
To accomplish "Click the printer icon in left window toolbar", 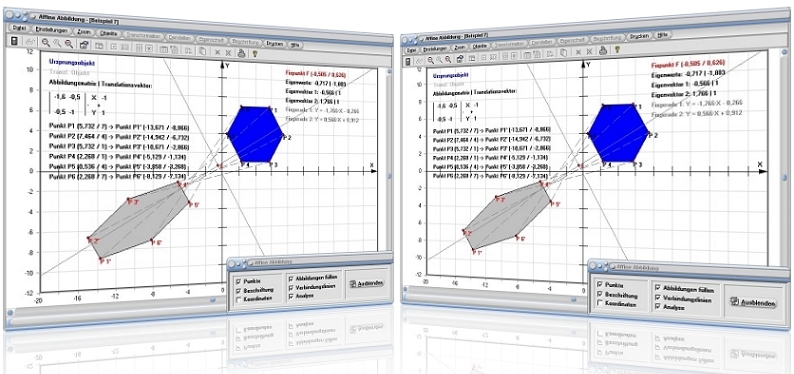I will pyautogui.click(x=242, y=51).
